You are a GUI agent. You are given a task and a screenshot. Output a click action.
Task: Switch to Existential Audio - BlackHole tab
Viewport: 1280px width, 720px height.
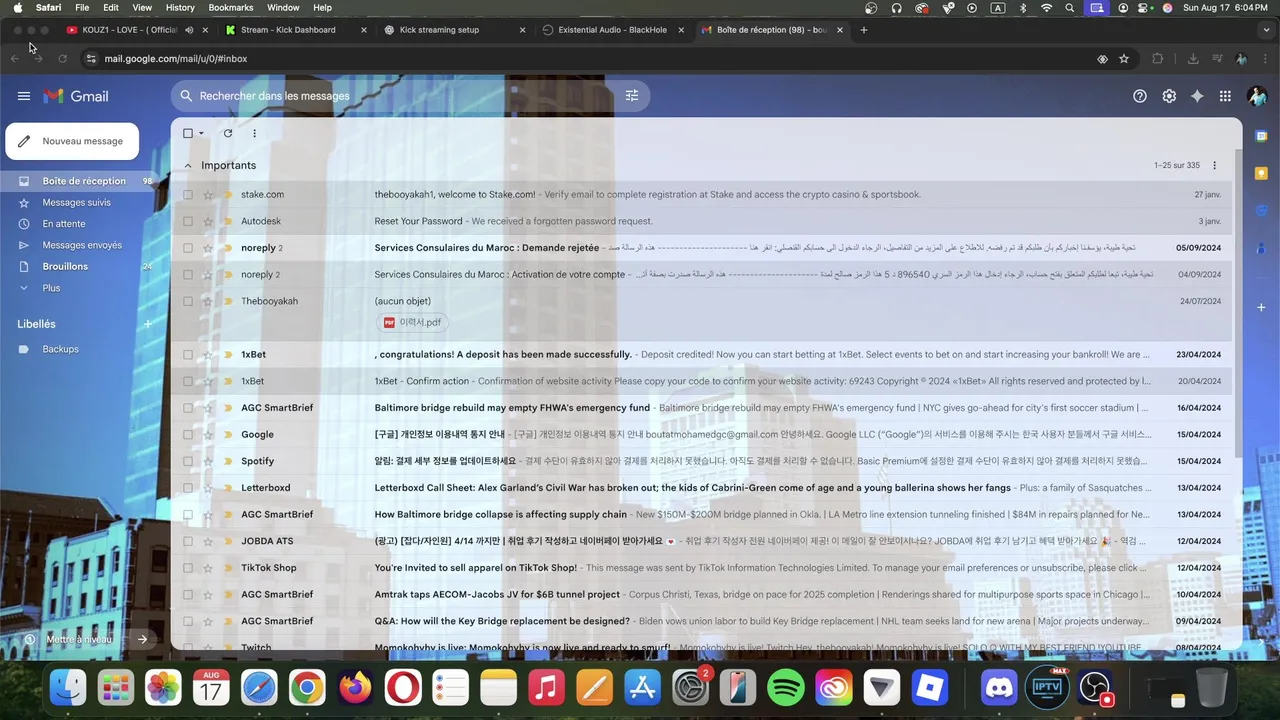pos(613,30)
